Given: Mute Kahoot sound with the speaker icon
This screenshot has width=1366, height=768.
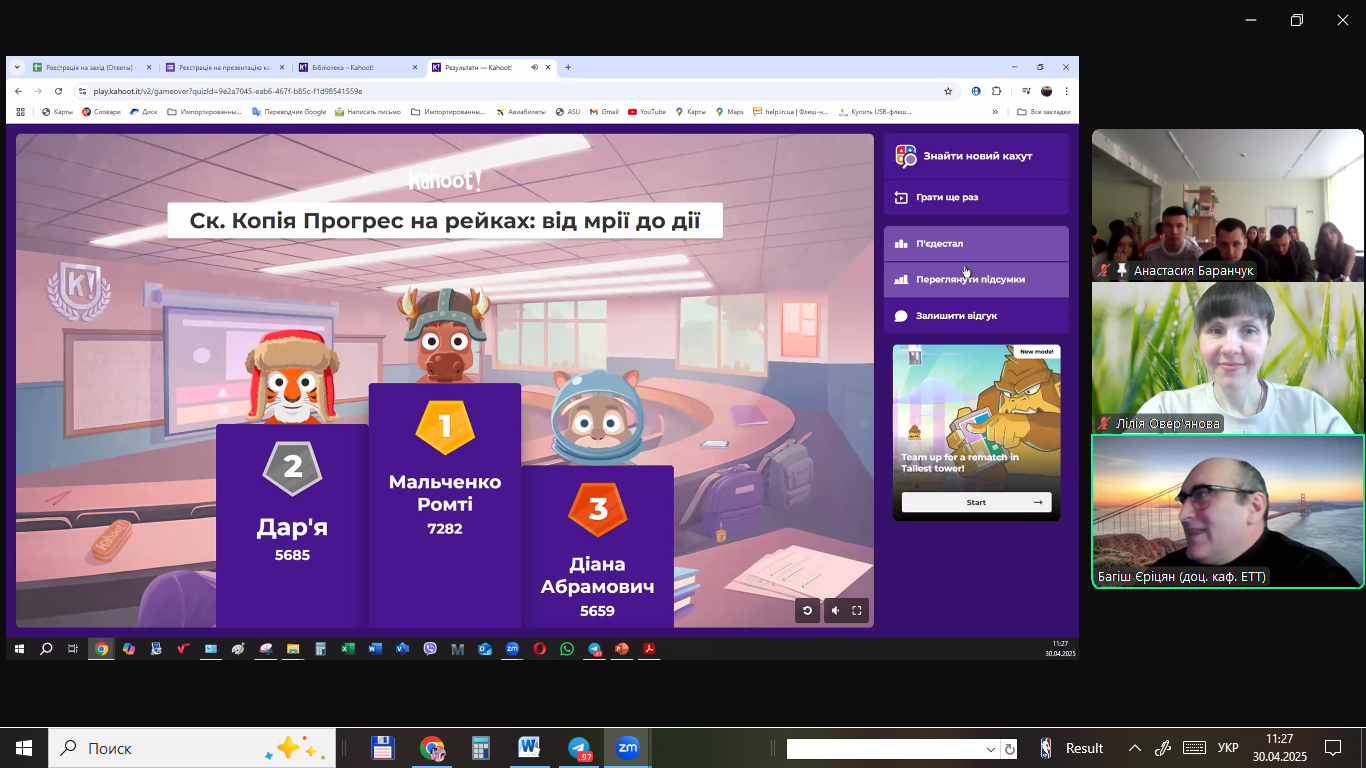Looking at the screenshot, I should click(x=833, y=611).
